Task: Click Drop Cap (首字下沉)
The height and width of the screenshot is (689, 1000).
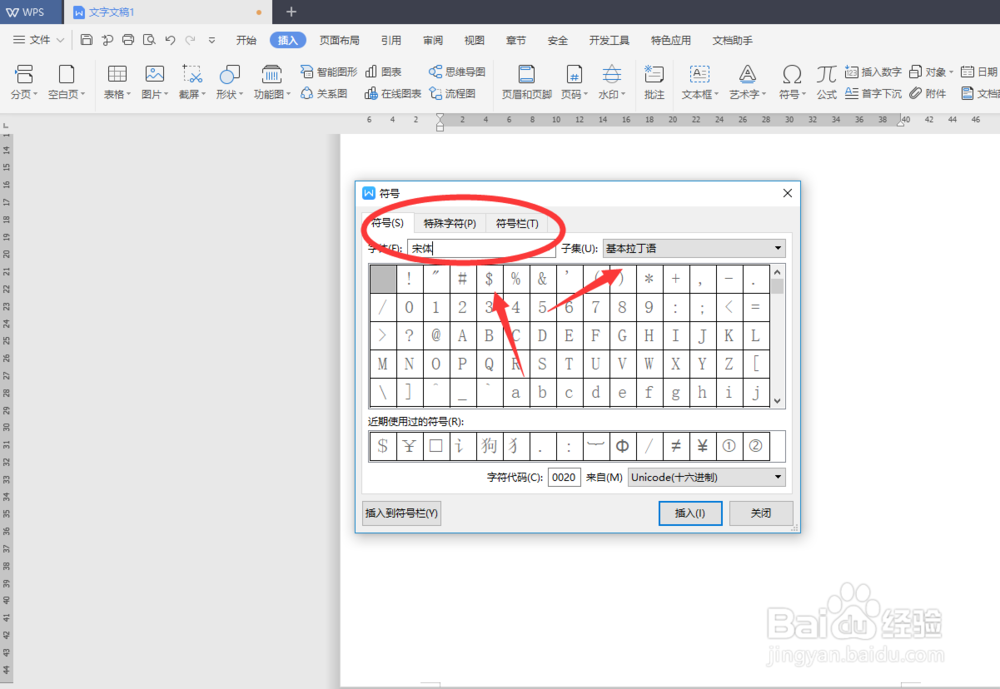Action: click(873, 94)
